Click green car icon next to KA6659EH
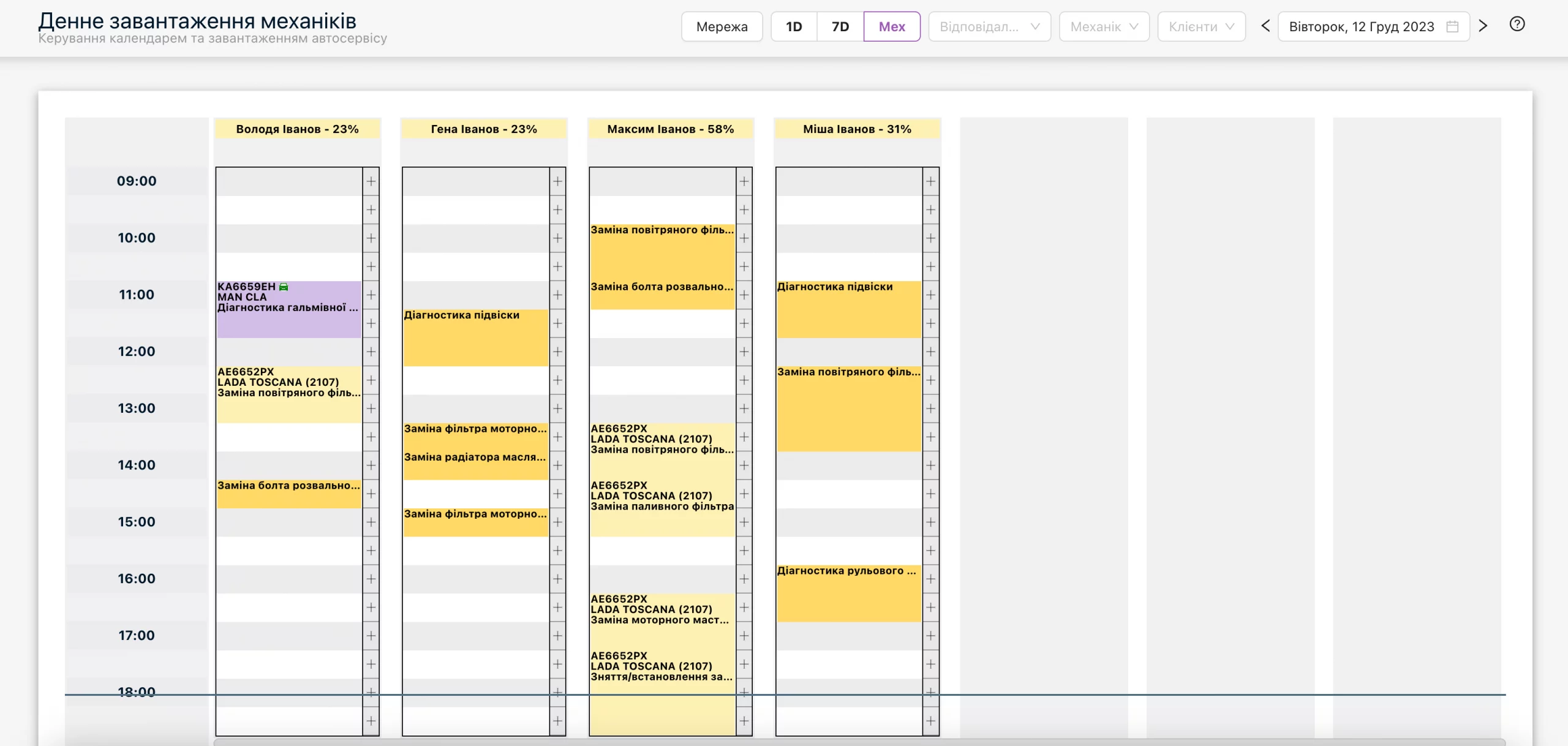The height and width of the screenshot is (746, 1568). pyautogui.click(x=284, y=287)
